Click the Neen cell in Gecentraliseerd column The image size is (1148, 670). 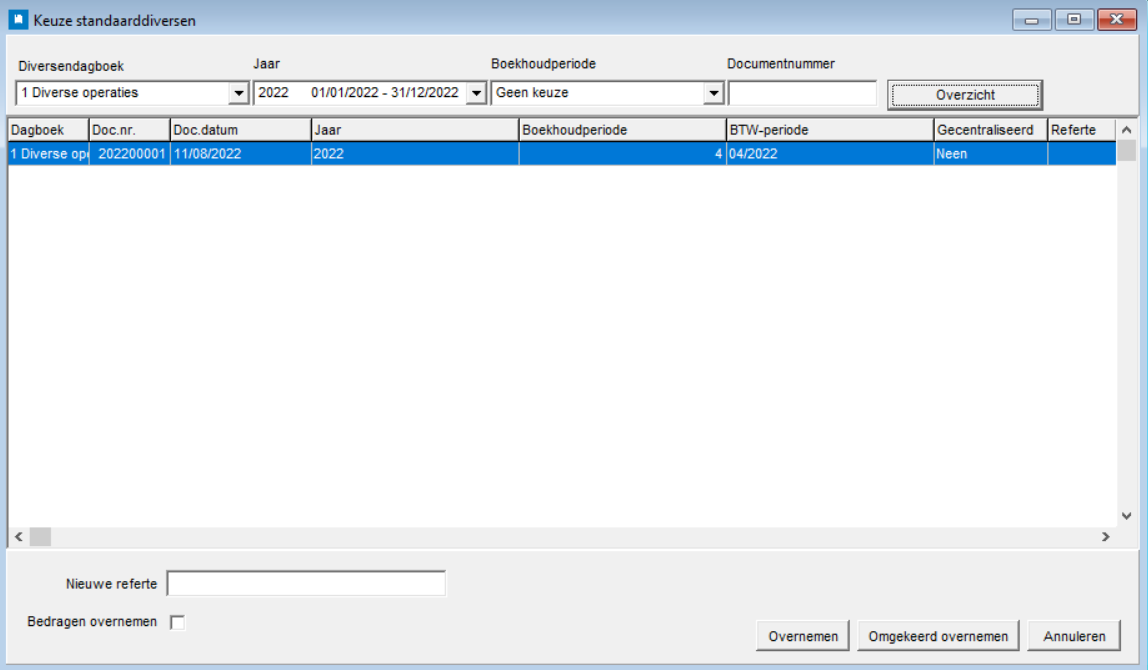click(x=991, y=154)
